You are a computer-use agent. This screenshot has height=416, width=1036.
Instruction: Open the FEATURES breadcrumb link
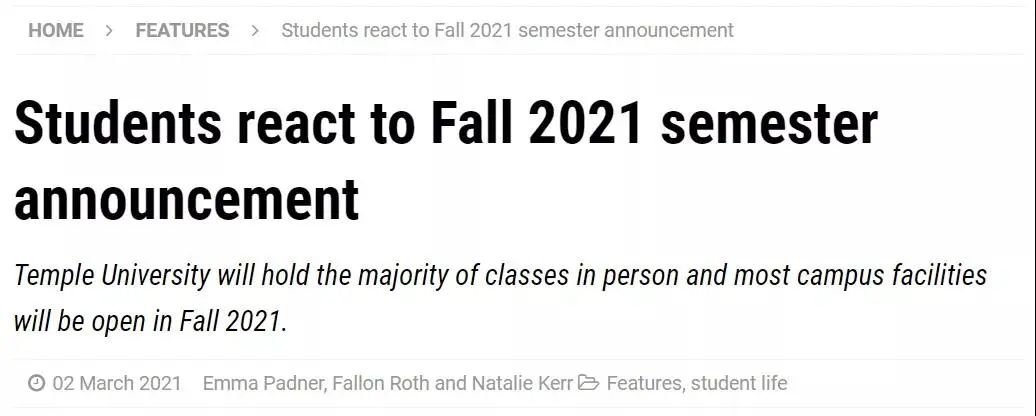[182, 30]
